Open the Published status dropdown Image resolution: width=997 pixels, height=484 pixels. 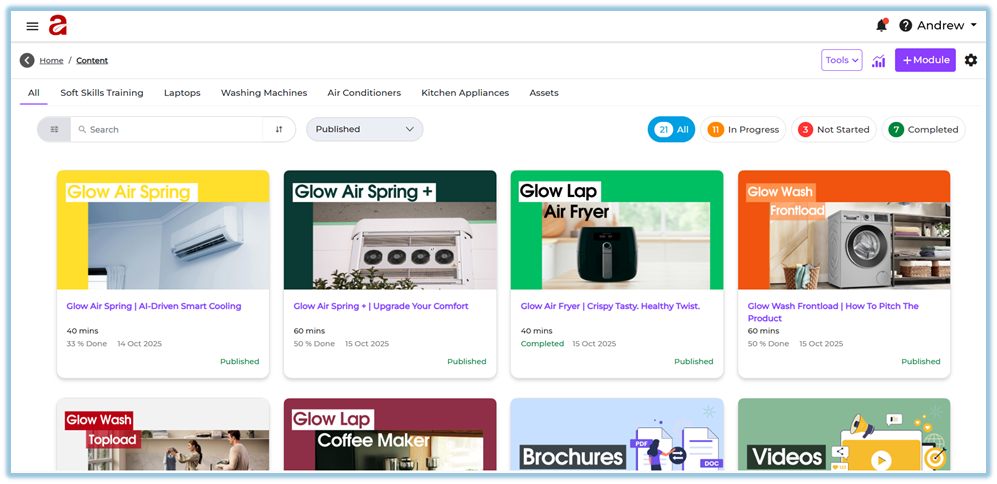point(364,129)
